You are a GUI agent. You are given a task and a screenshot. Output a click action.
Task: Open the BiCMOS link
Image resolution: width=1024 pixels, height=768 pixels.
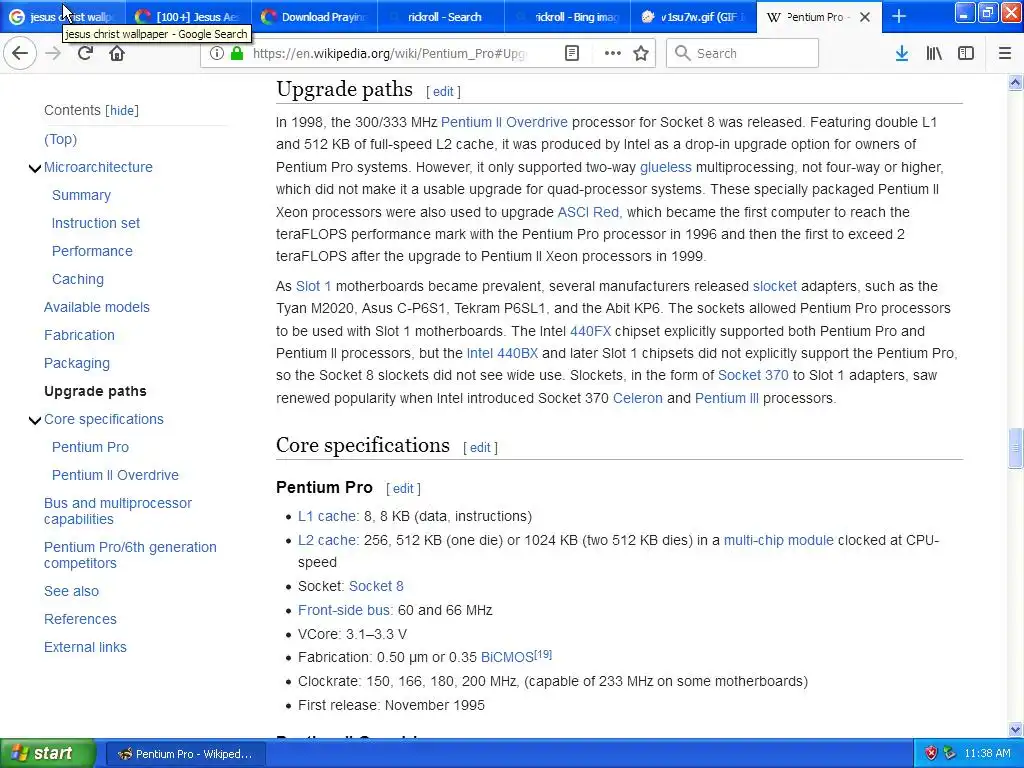point(507,658)
